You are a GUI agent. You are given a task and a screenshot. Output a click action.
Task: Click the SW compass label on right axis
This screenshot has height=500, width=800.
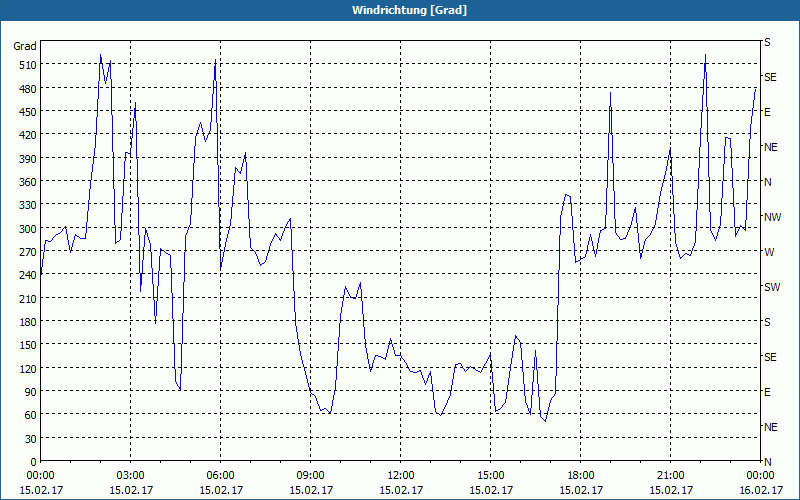772,287
